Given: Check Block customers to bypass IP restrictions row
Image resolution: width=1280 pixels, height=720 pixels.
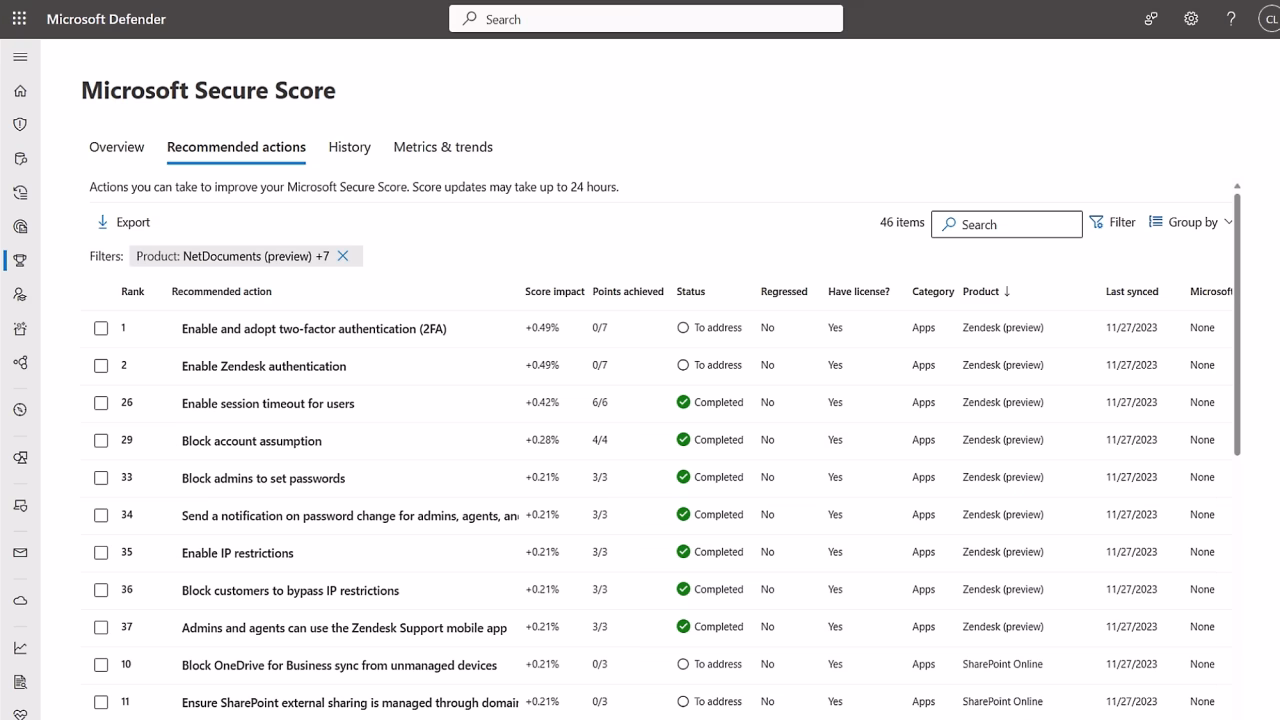Looking at the screenshot, I should coord(101,590).
